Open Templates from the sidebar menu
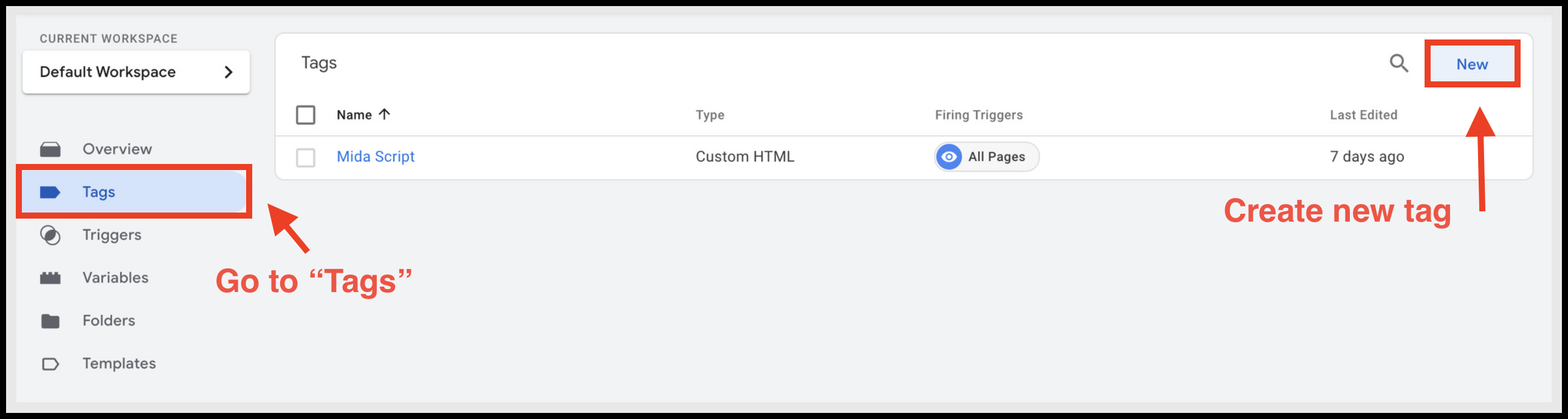The image size is (1568, 419). coord(119,364)
